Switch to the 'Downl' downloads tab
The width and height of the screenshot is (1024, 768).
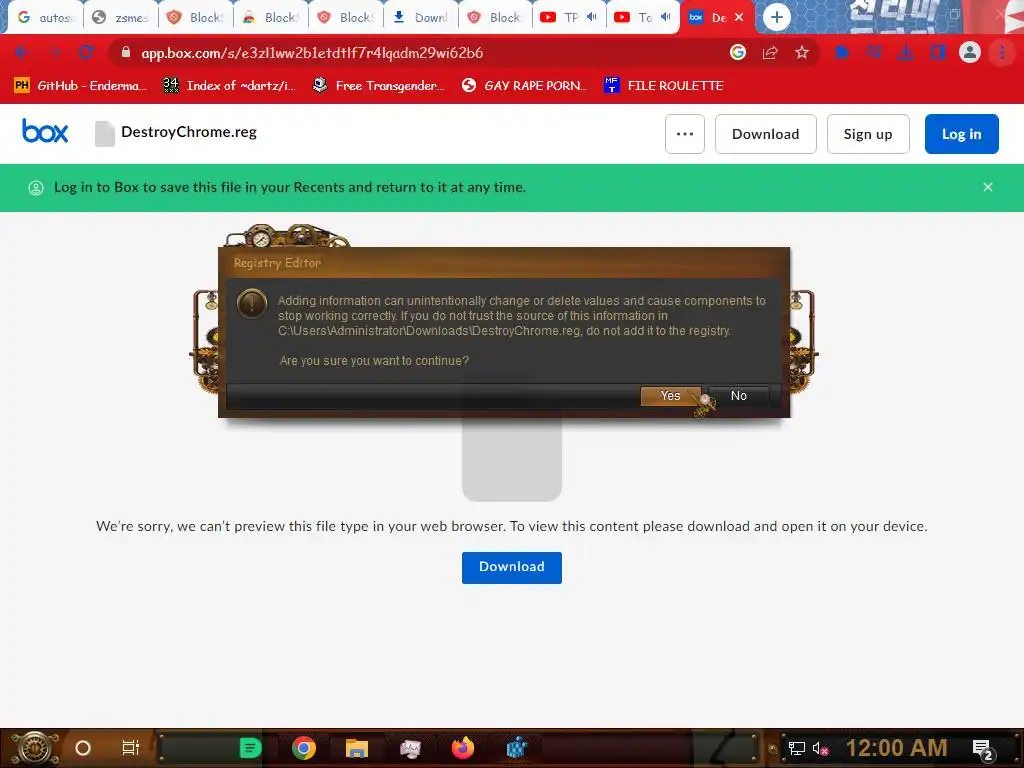[421, 18]
